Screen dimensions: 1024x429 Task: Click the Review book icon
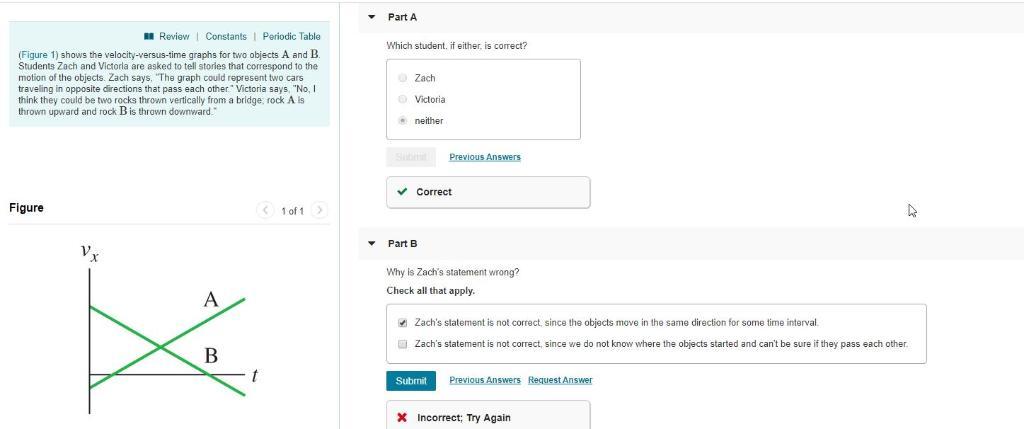(149, 37)
